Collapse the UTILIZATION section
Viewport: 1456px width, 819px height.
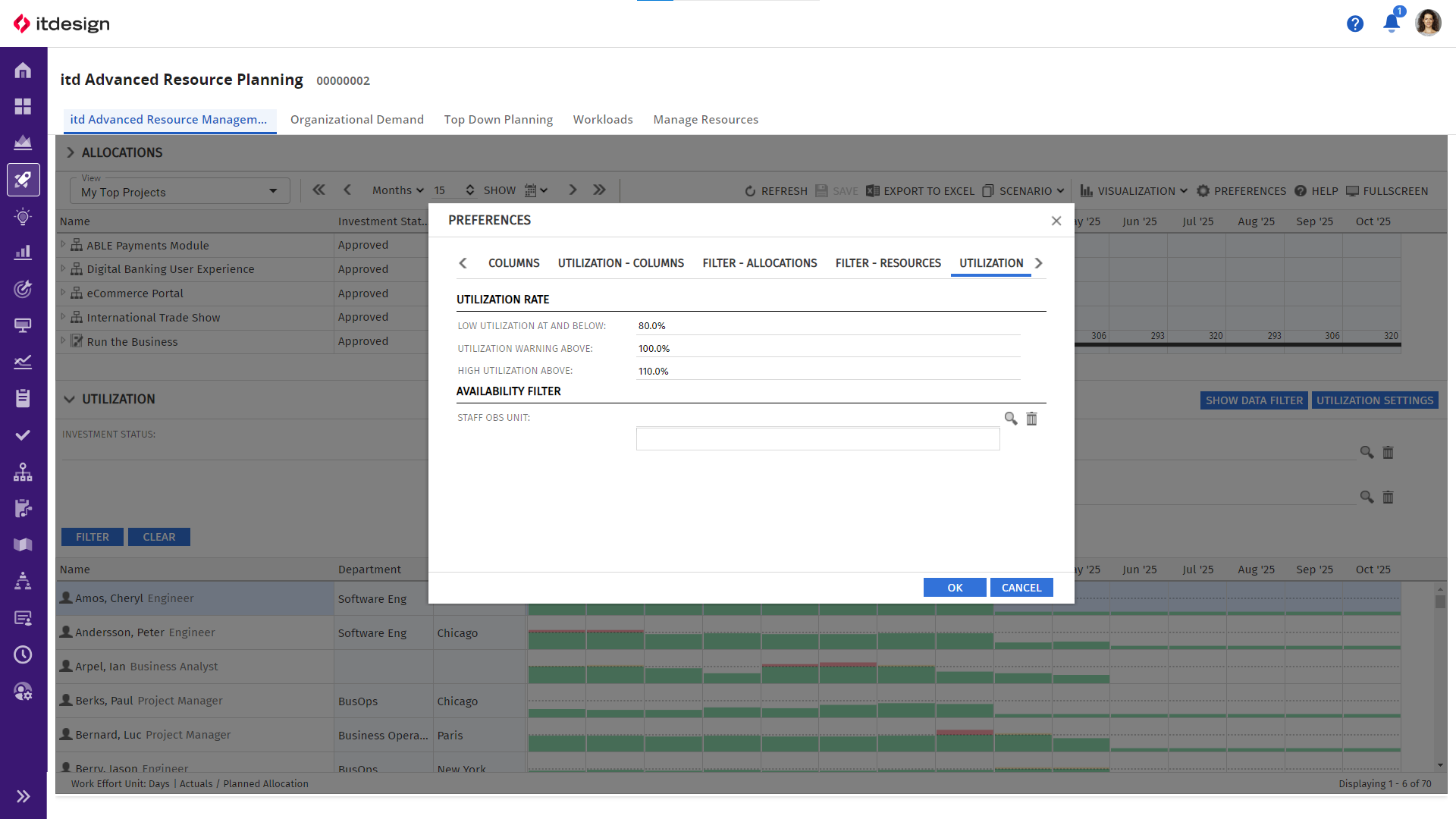click(69, 399)
